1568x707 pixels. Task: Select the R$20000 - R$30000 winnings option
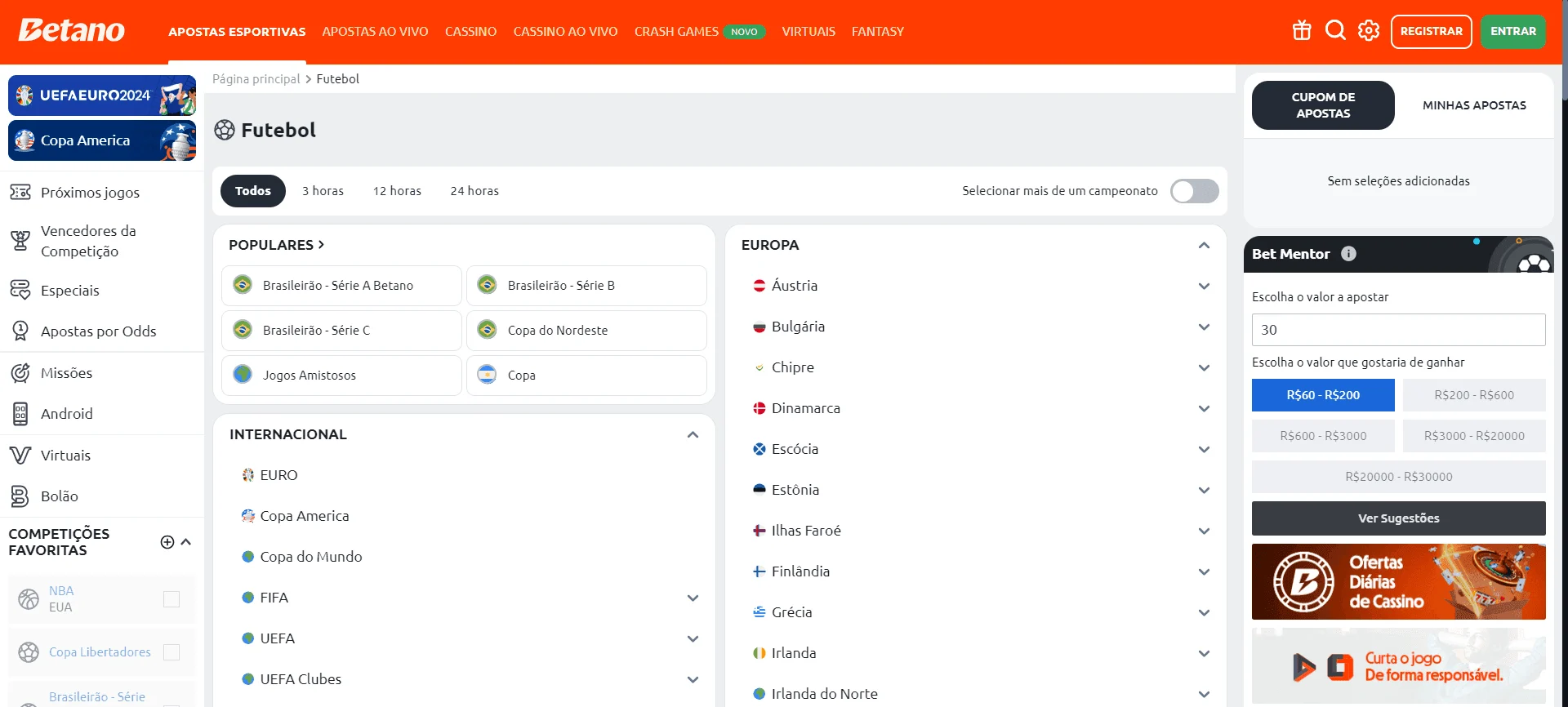point(1399,477)
